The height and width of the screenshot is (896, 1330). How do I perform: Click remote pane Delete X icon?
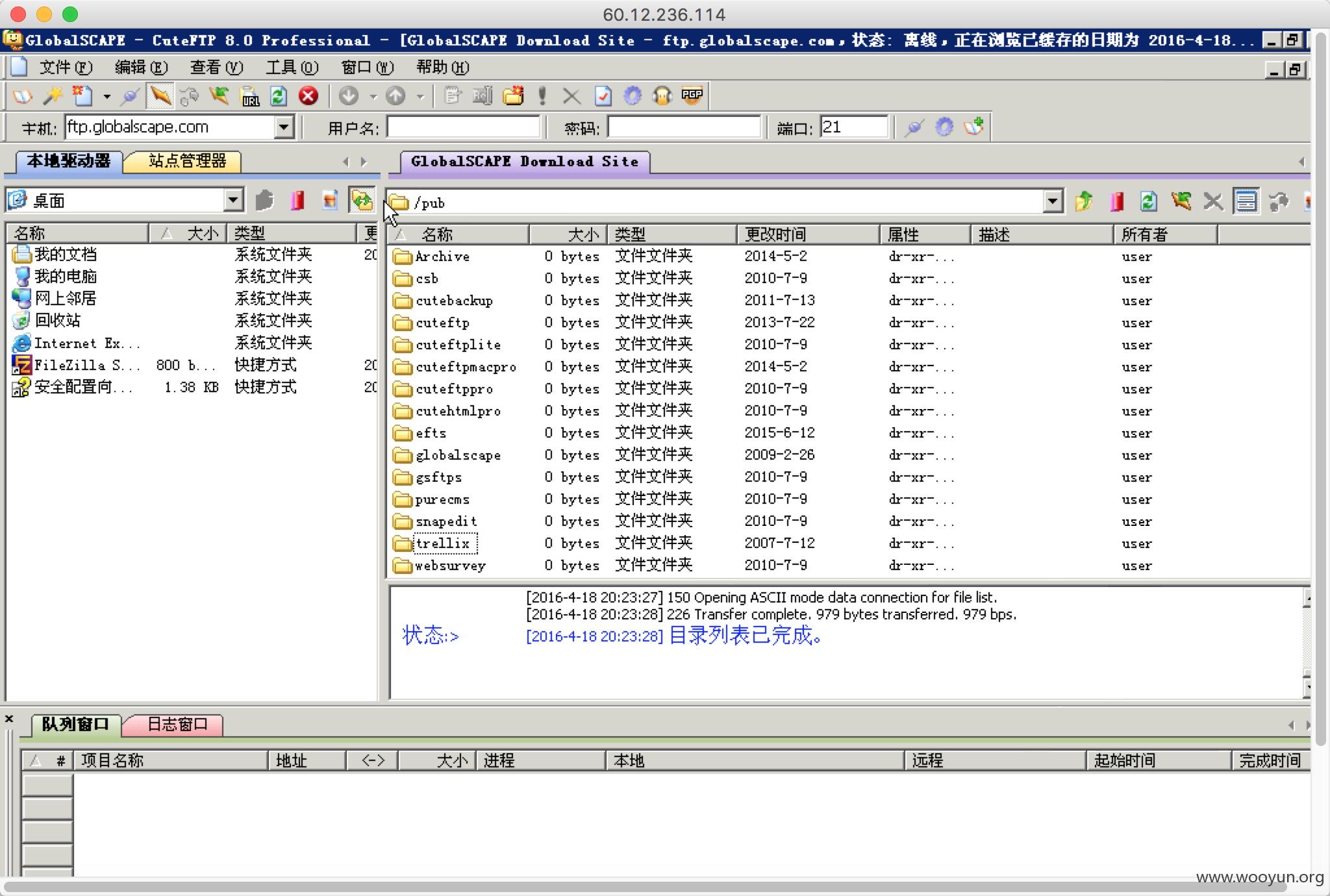pyautogui.click(x=1212, y=202)
